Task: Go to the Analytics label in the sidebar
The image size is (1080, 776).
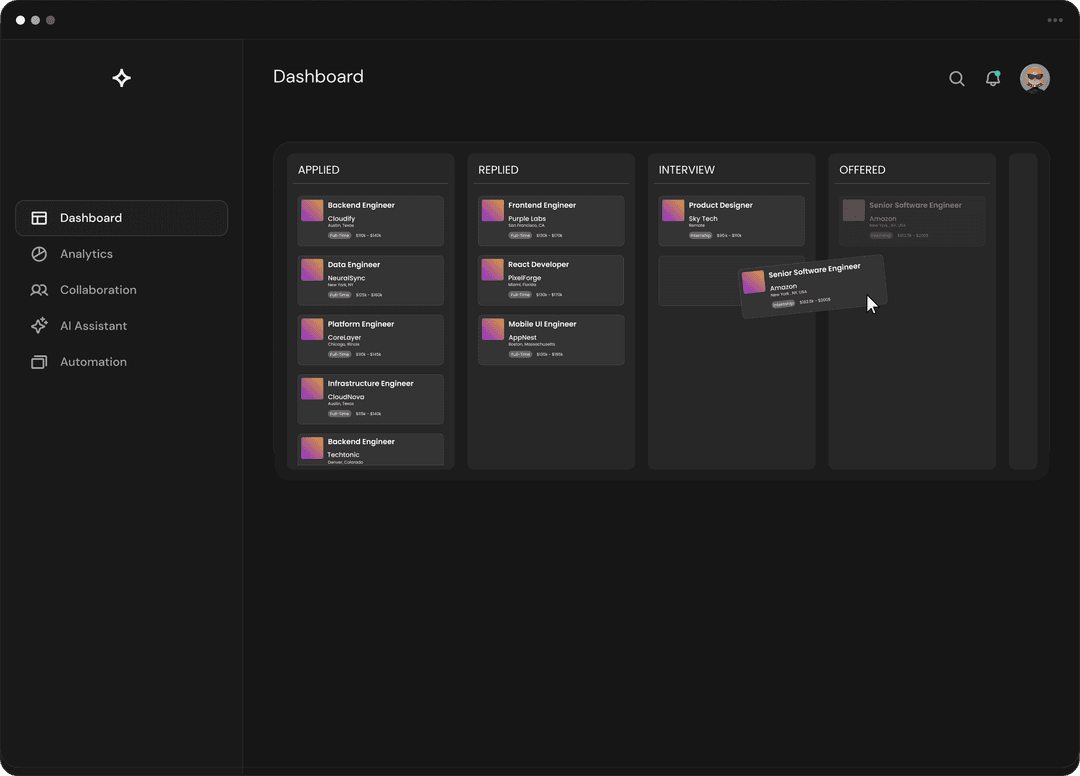Action: click(x=86, y=254)
